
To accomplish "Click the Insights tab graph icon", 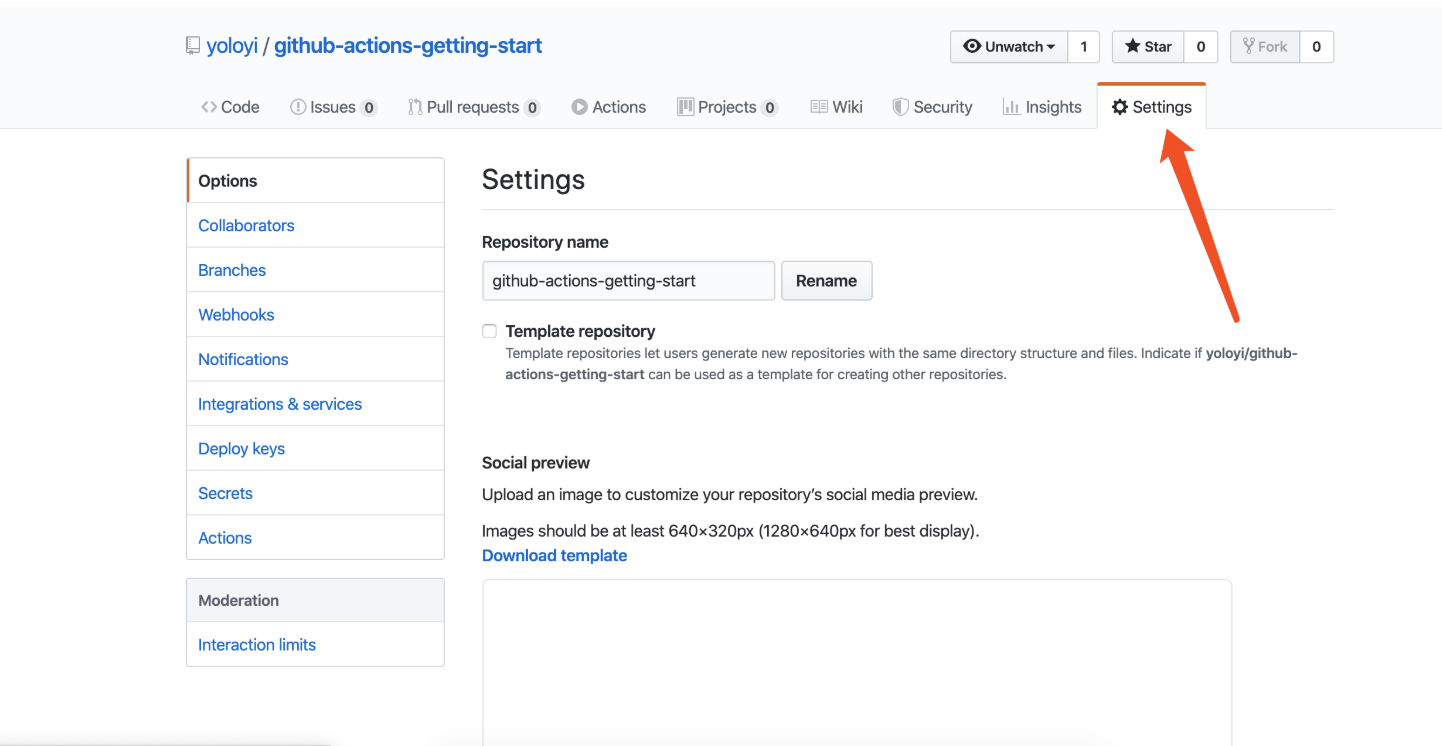I will 1011,107.
